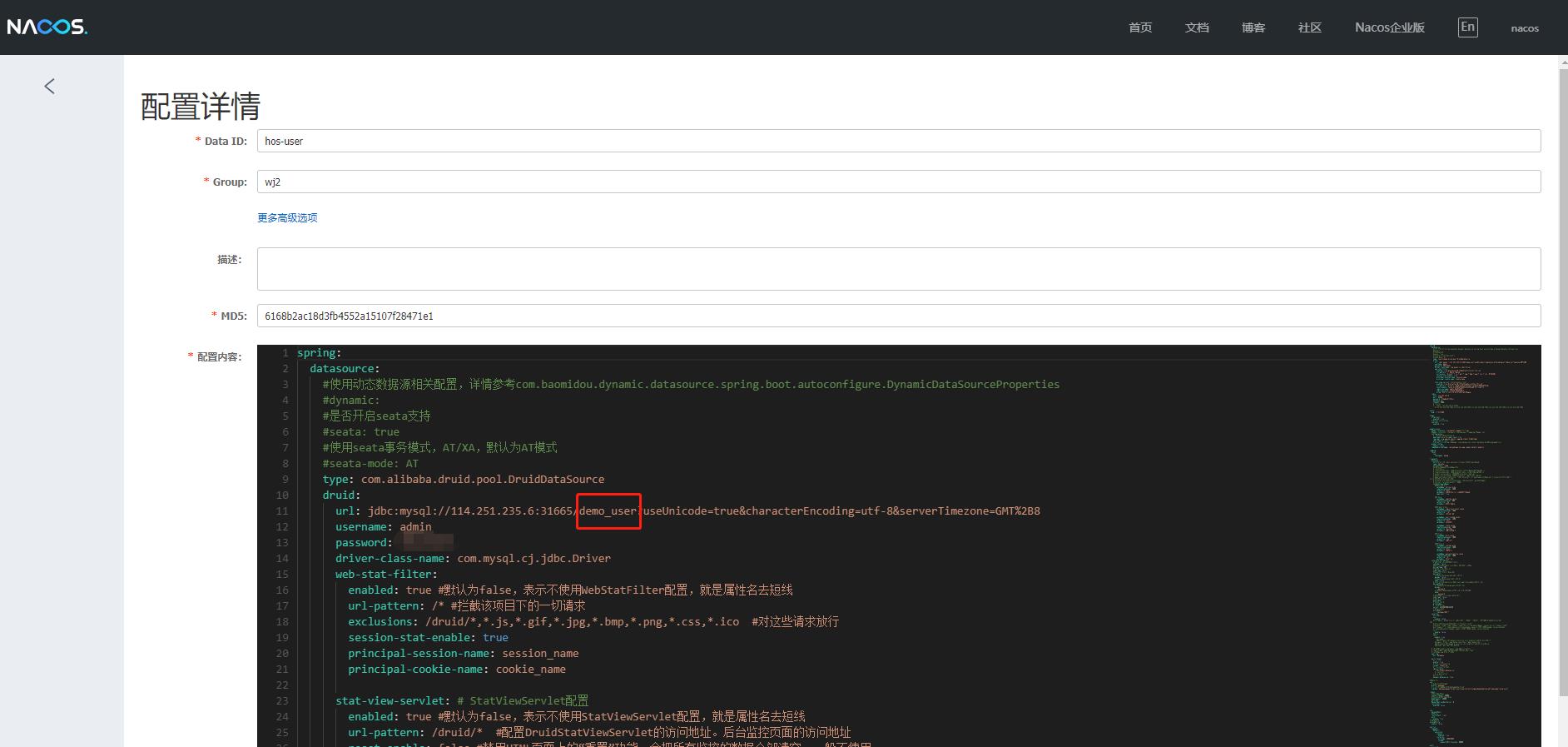1568x747 pixels.
Task: Click the driver-class-name line in editor
Action: coord(473,559)
